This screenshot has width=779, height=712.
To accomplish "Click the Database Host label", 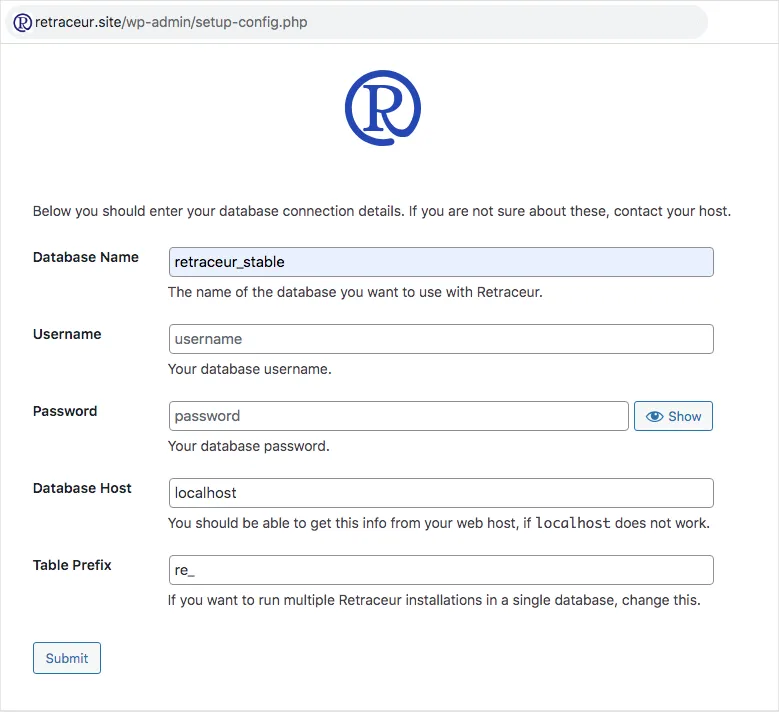I will [x=82, y=488].
